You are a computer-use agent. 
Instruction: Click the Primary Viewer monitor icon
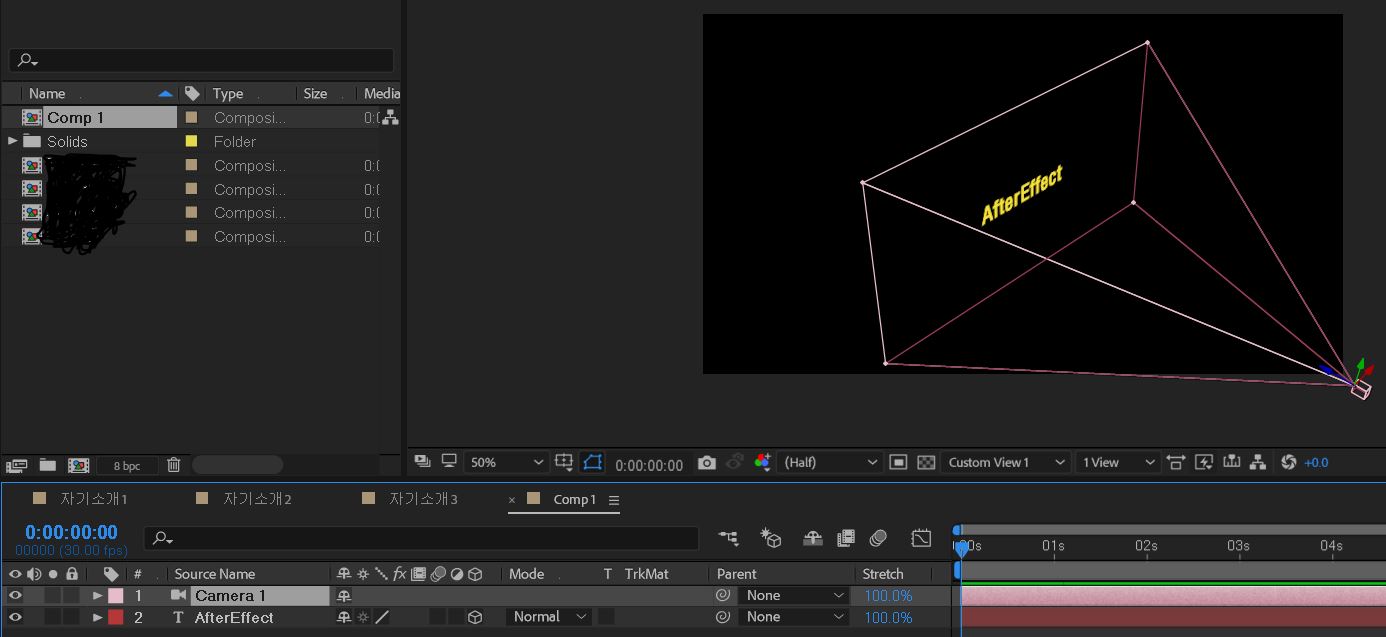pyautogui.click(x=449, y=461)
